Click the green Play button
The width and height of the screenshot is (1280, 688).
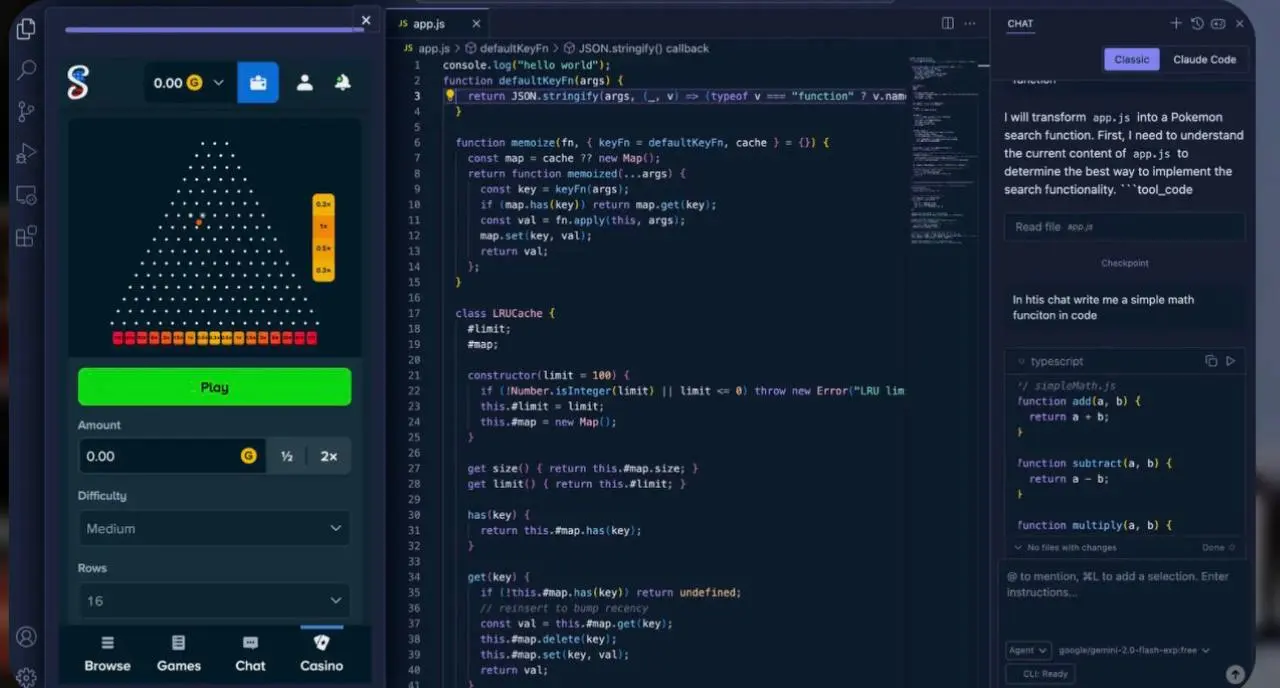tap(214, 387)
